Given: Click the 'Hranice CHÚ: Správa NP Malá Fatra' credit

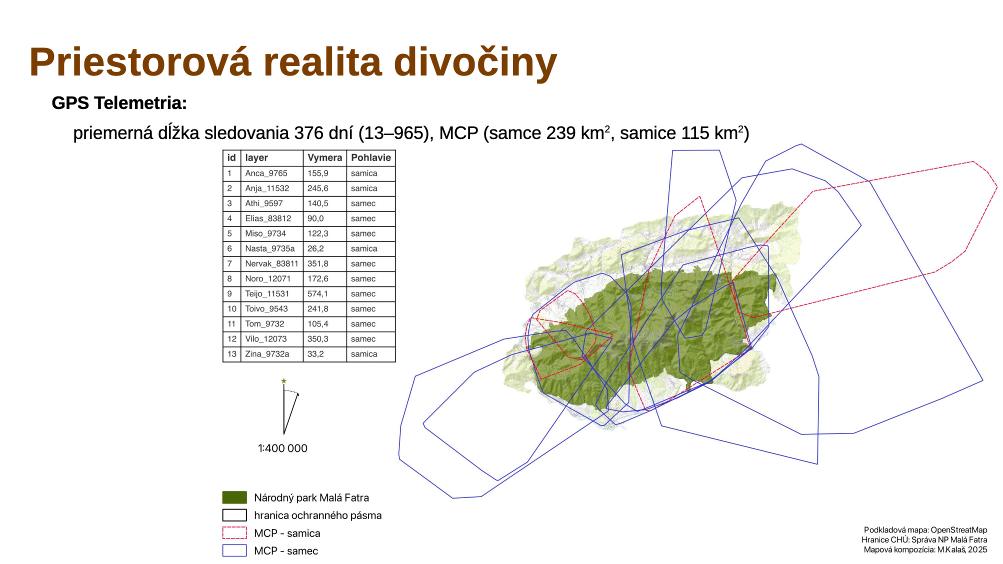Looking at the screenshot, I should tap(924, 540).
